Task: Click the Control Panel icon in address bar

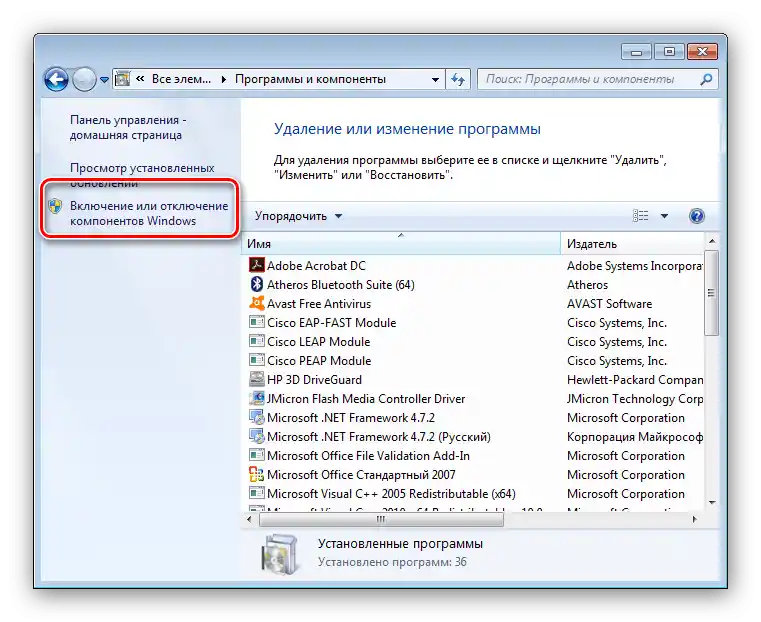Action: click(x=123, y=79)
